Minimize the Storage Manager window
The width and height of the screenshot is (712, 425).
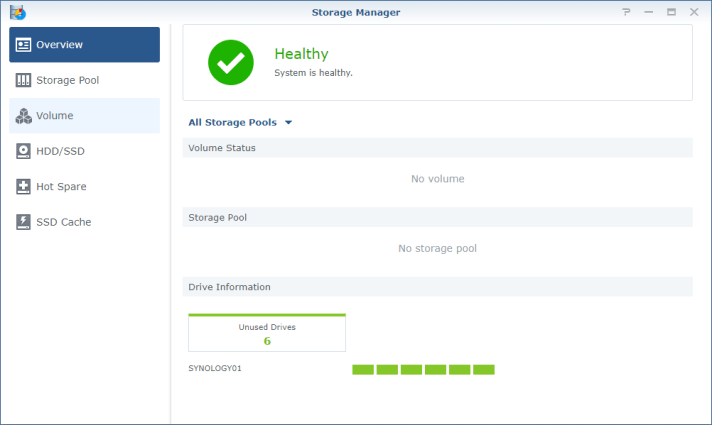[649, 12]
